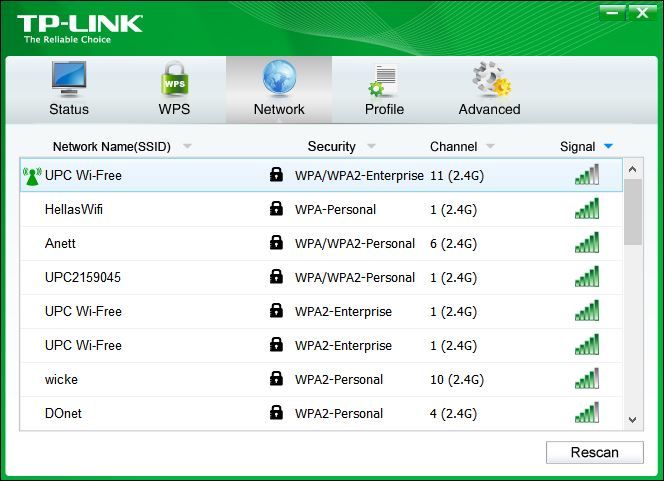The width and height of the screenshot is (664, 481).
Task: Click signal bars of Anett
Action: tap(587, 242)
